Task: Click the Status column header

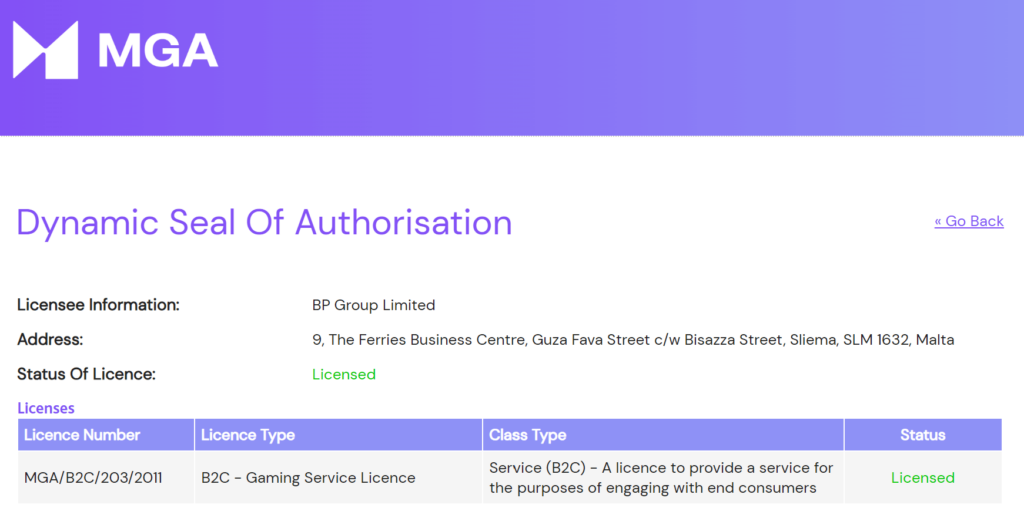Action: 922,435
